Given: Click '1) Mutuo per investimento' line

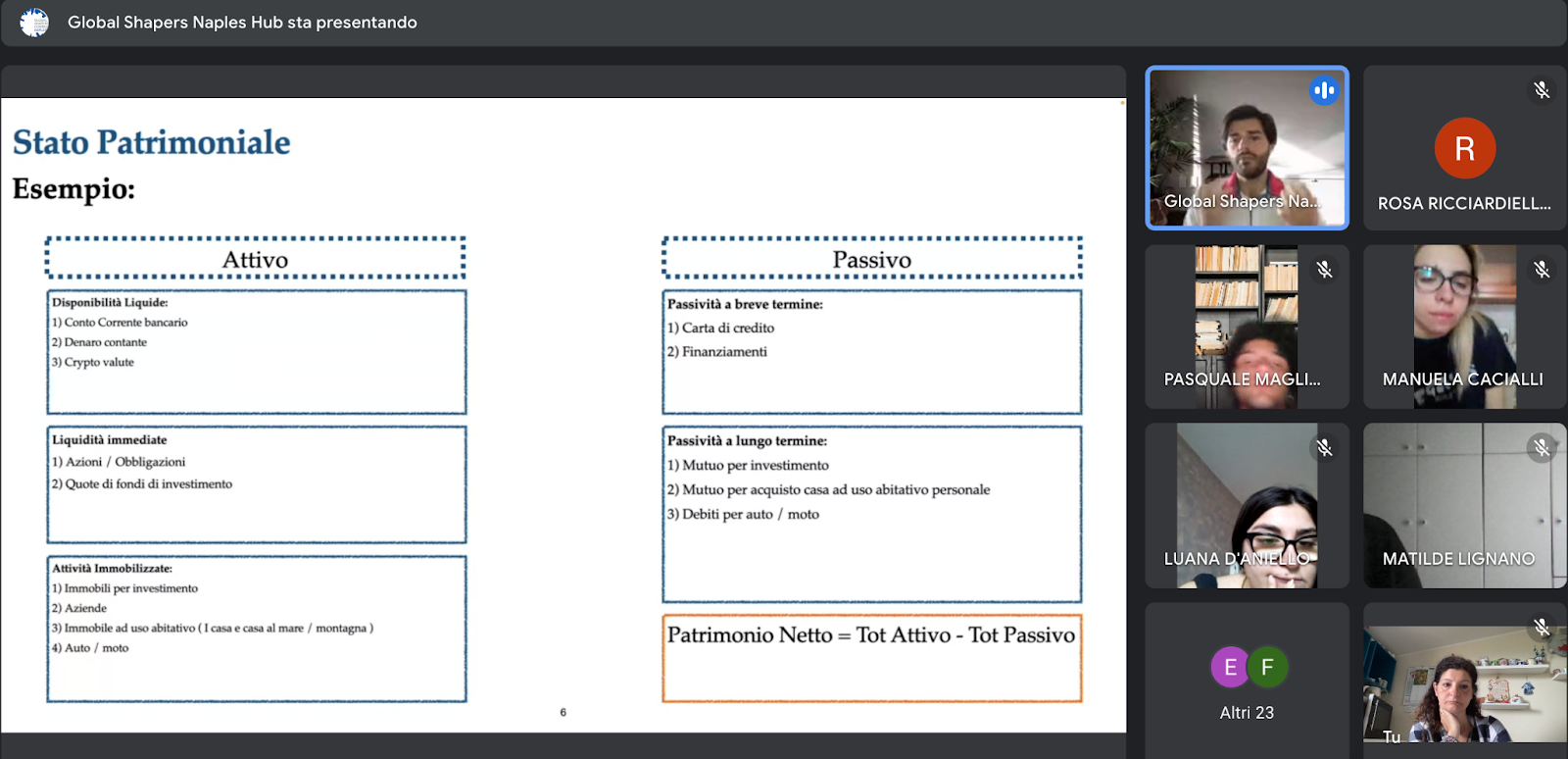Looking at the screenshot, I should coord(748,465).
